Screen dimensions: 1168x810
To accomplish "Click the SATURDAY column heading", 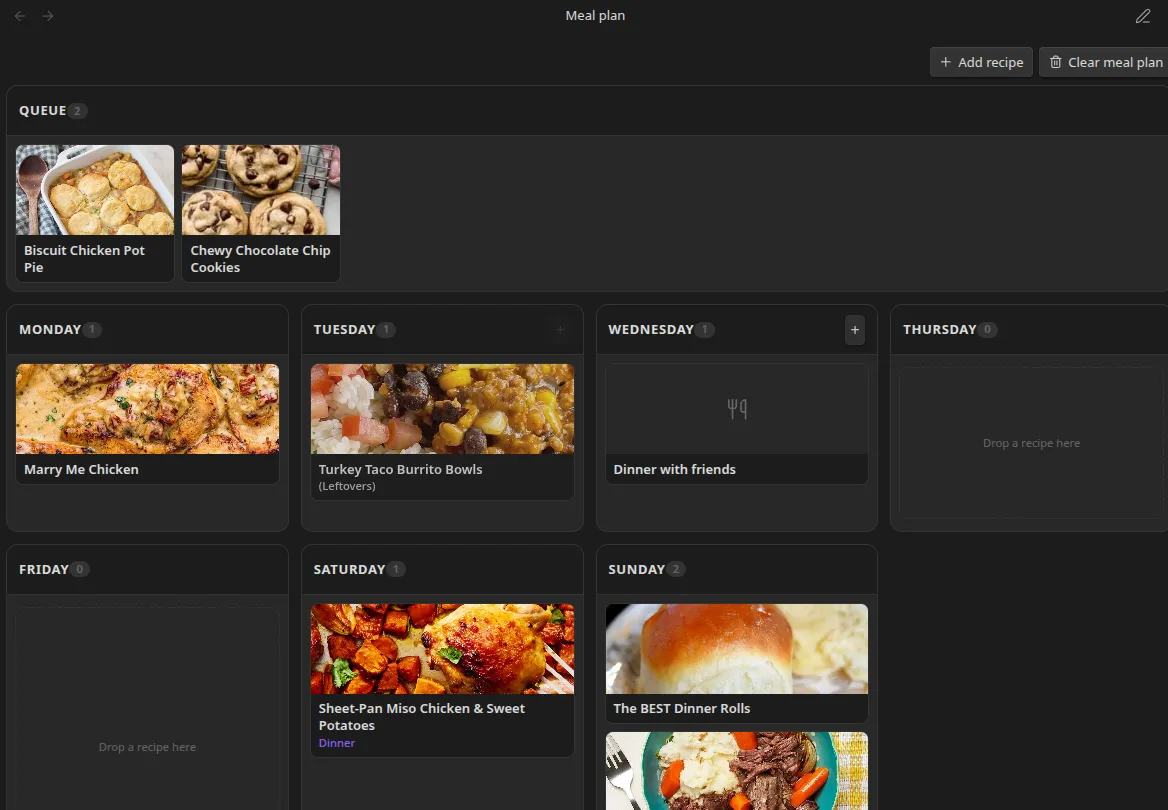I will point(349,569).
